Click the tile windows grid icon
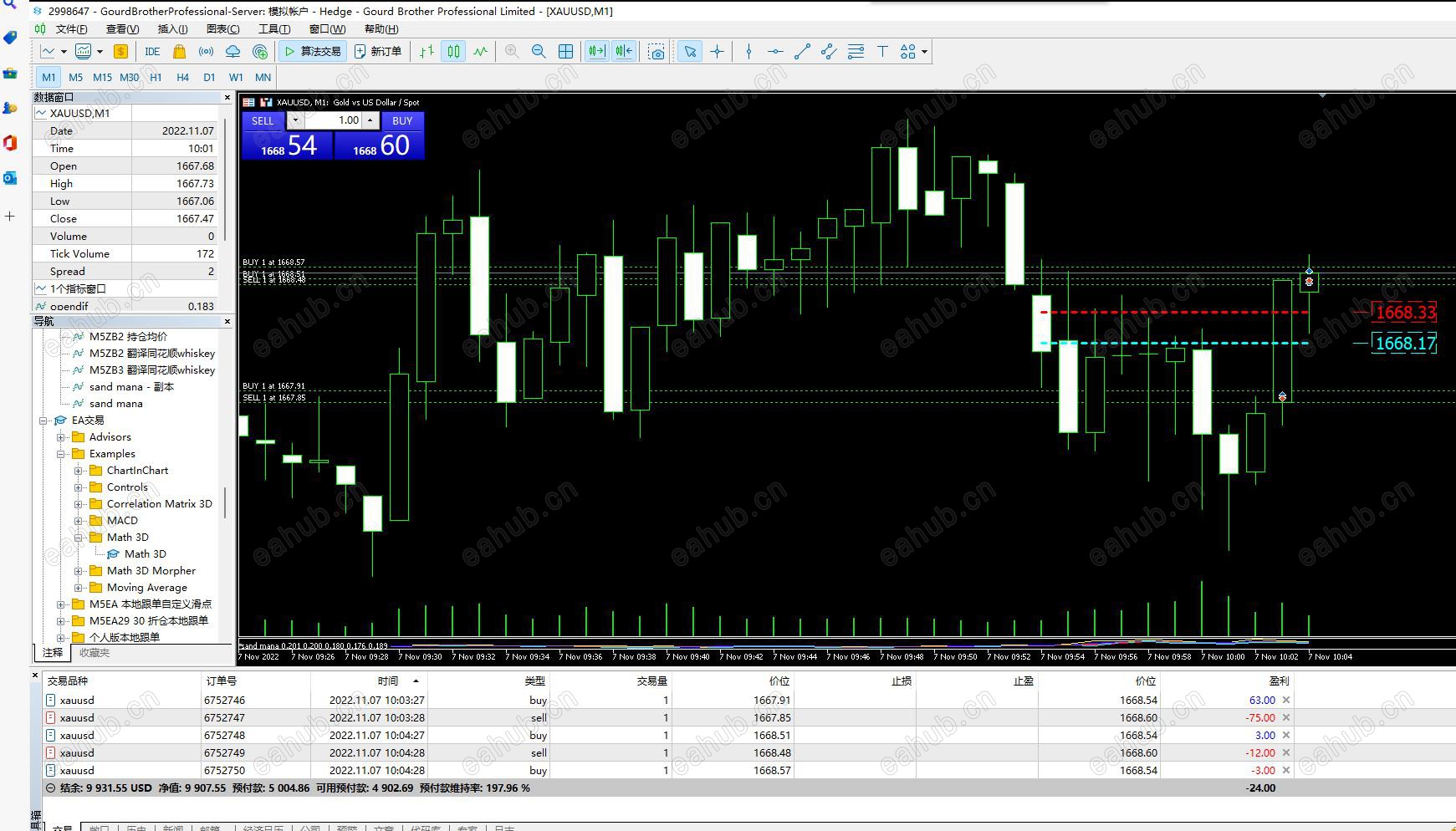1456x831 pixels. [x=565, y=52]
